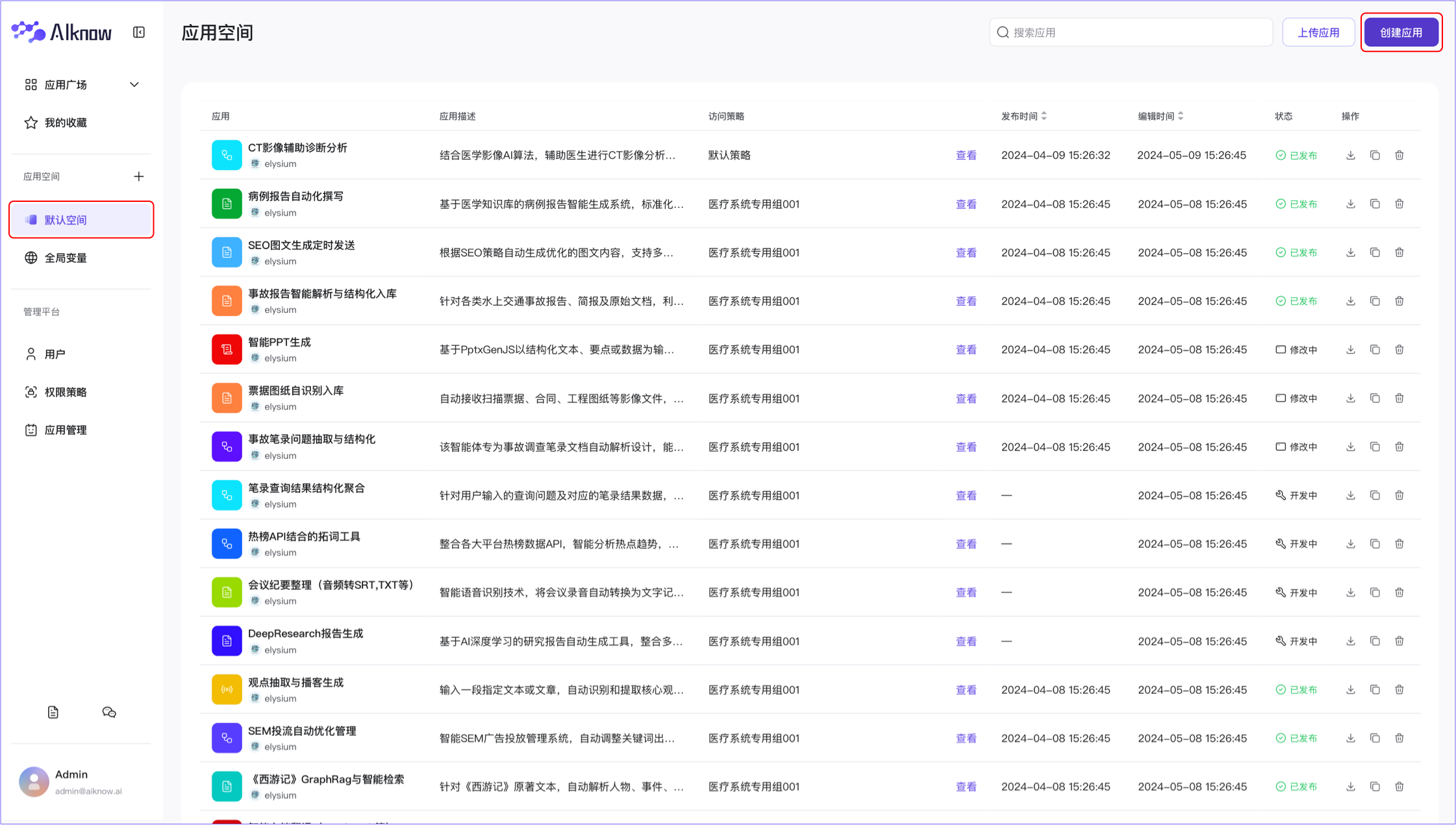Download the SEM投流自动优化管理 app

[x=1351, y=738]
